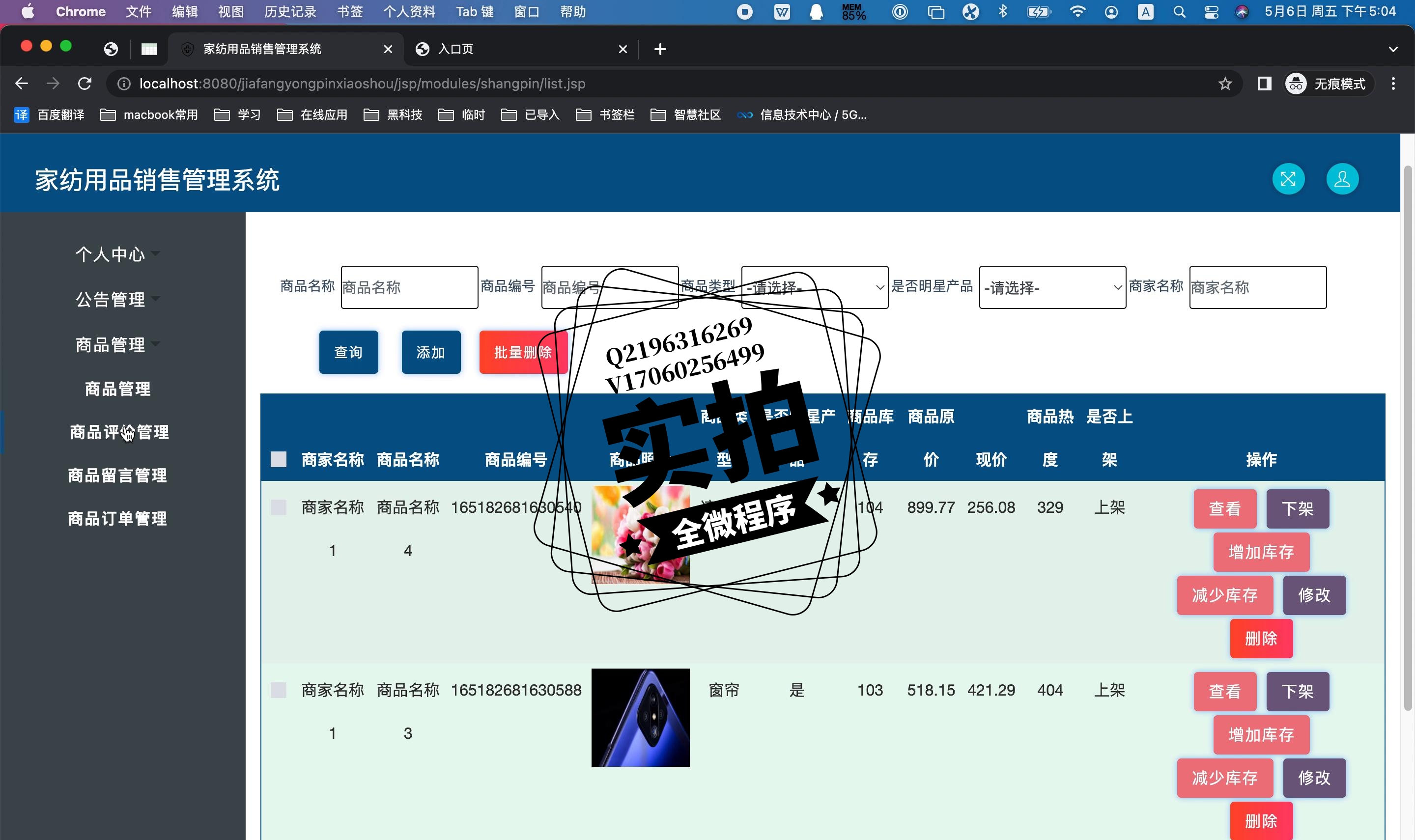Open the 书签 menu in menu bar
The width and height of the screenshot is (1415, 840).
pos(350,12)
